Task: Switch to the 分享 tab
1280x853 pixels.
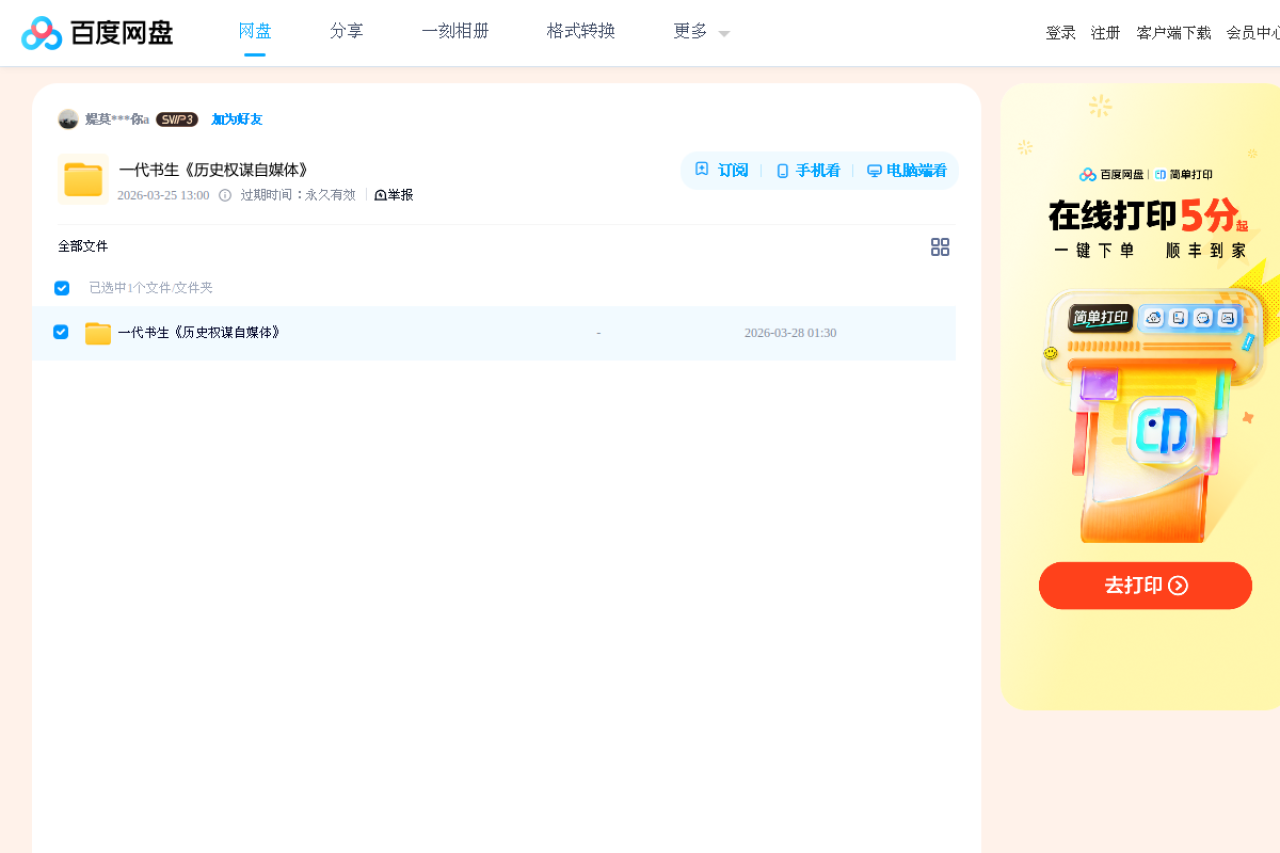Action: click(346, 31)
